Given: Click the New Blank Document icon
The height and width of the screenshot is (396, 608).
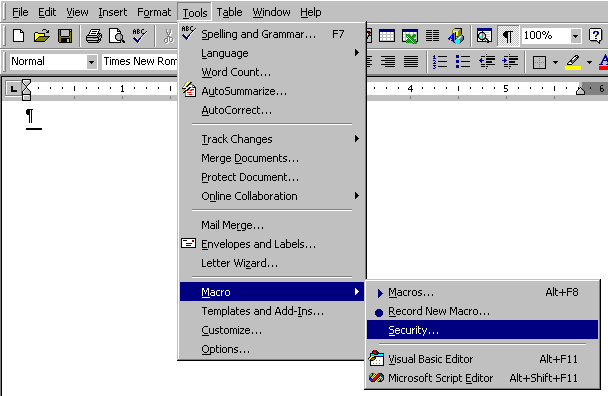Looking at the screenshot, I should (18, 36).
